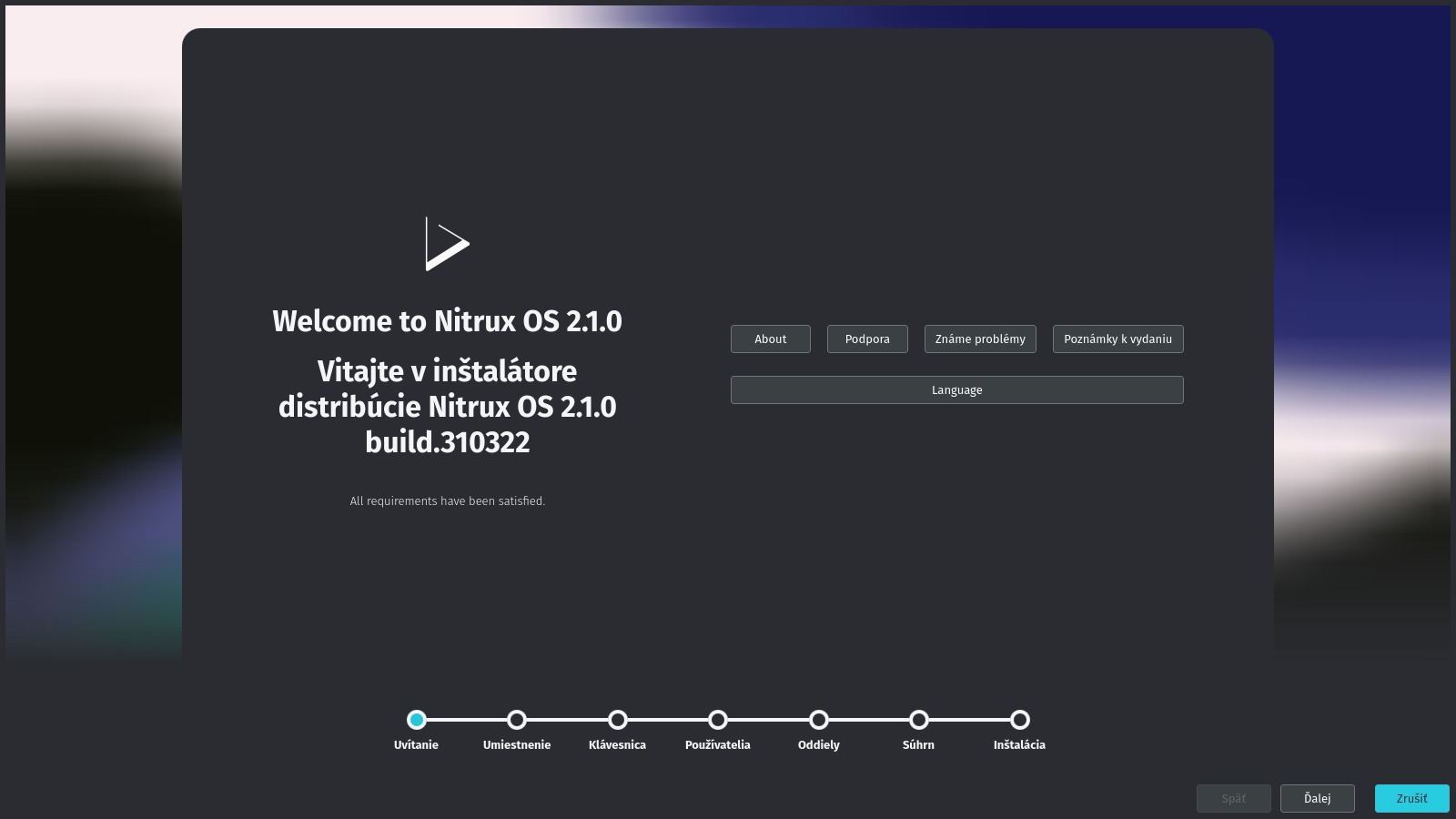Click the Klávesnica step label
1456x819 pixels.
point(617,744)
